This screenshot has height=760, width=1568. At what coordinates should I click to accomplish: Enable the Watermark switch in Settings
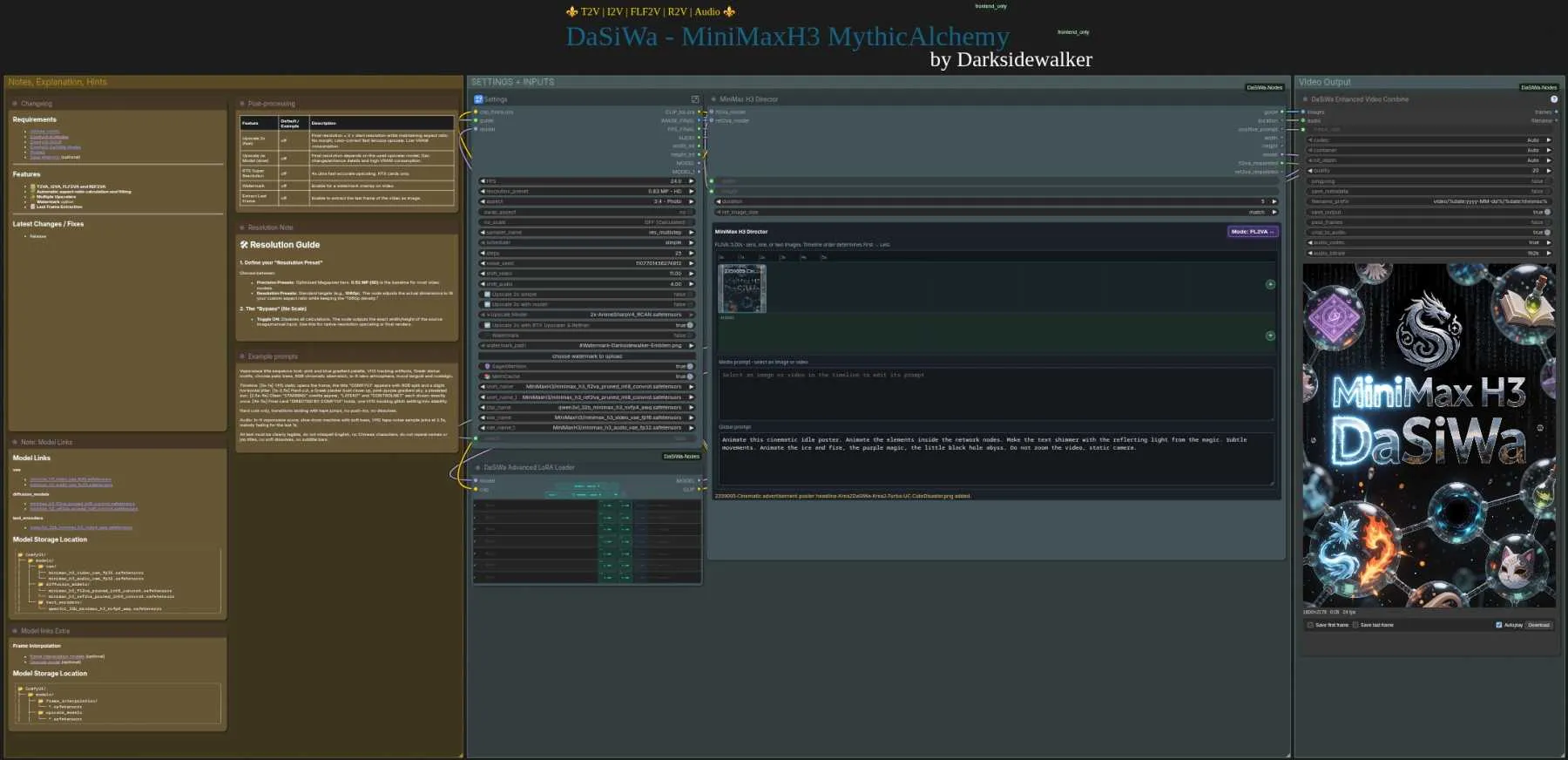(x=689, y=336)
